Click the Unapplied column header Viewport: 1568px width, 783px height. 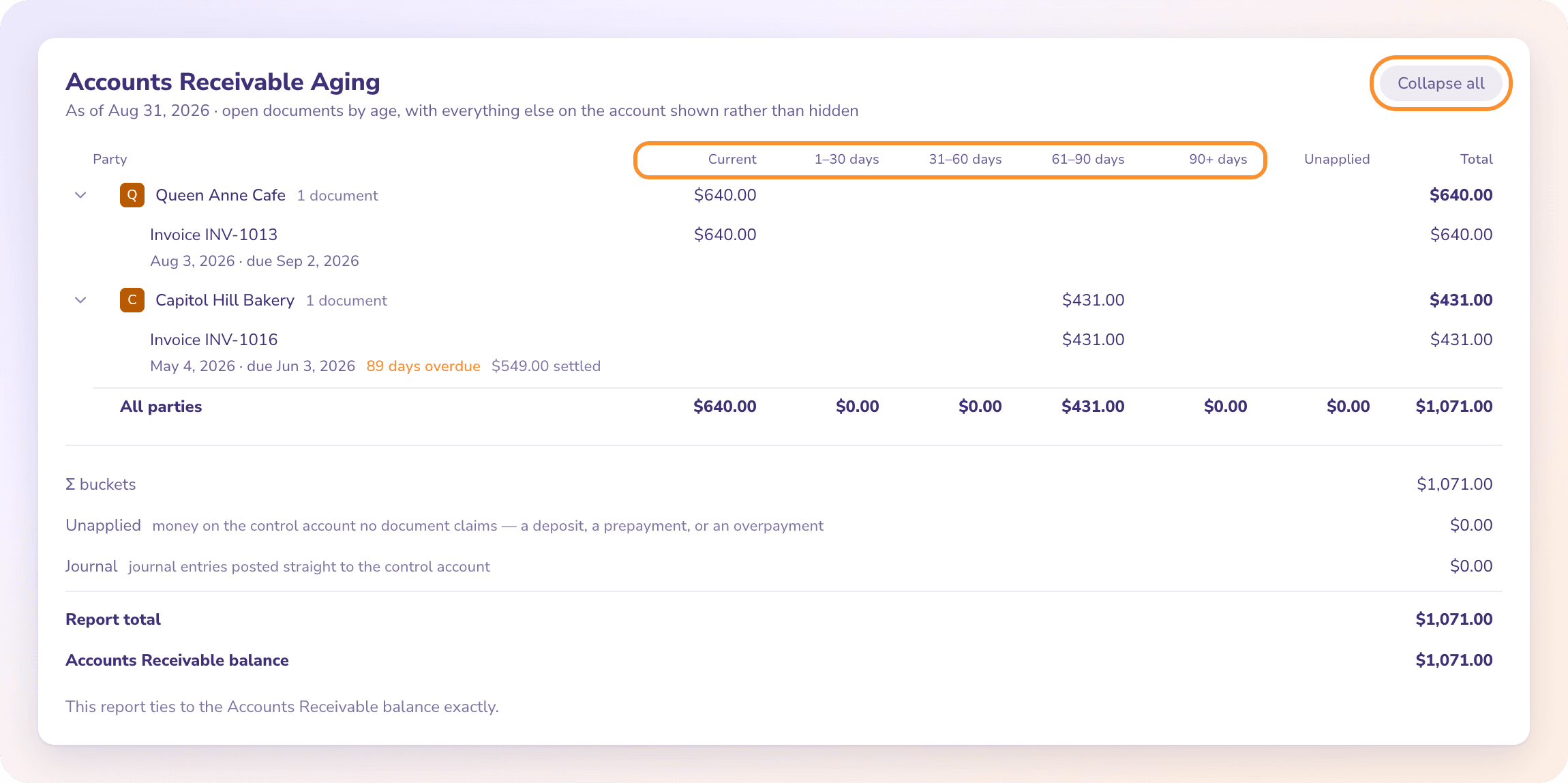tap(1337, 159)
